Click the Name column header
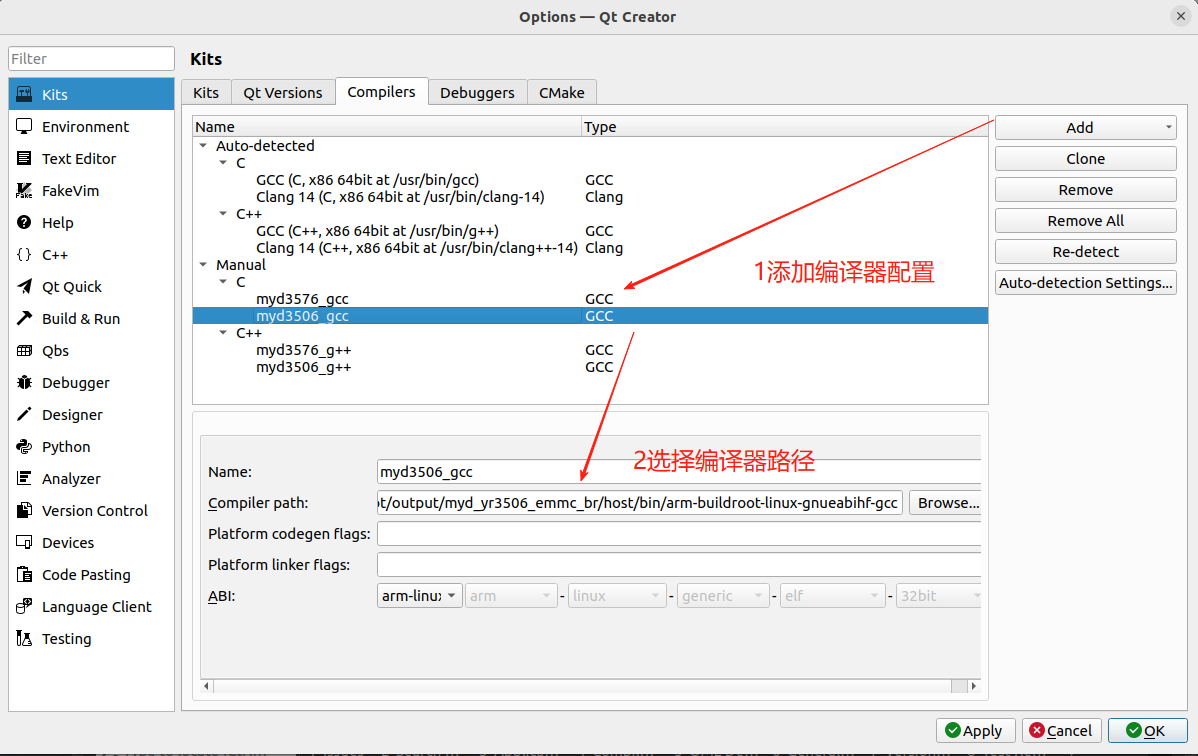The width and height of the screenshot is (1198, 756). pyautogui.click(x=387, y=127)
